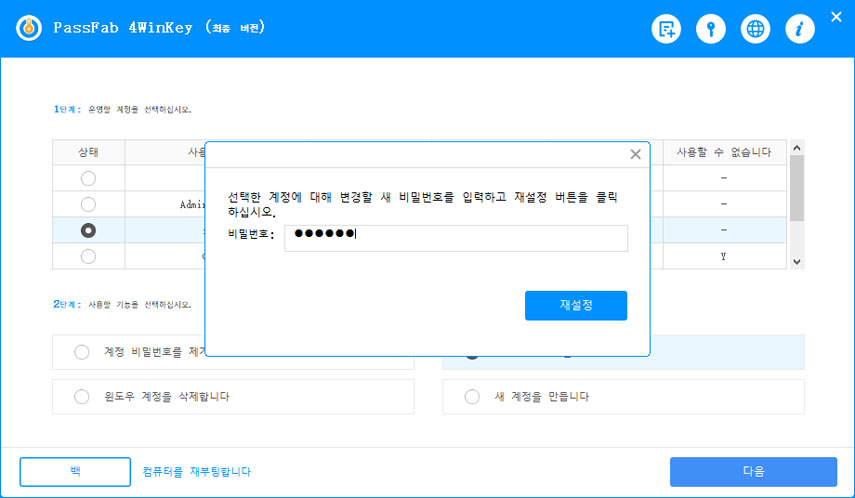This screenshot has width=855, height=498.
Task: Click the Y value in last row
Action: (x=724, y=256)
